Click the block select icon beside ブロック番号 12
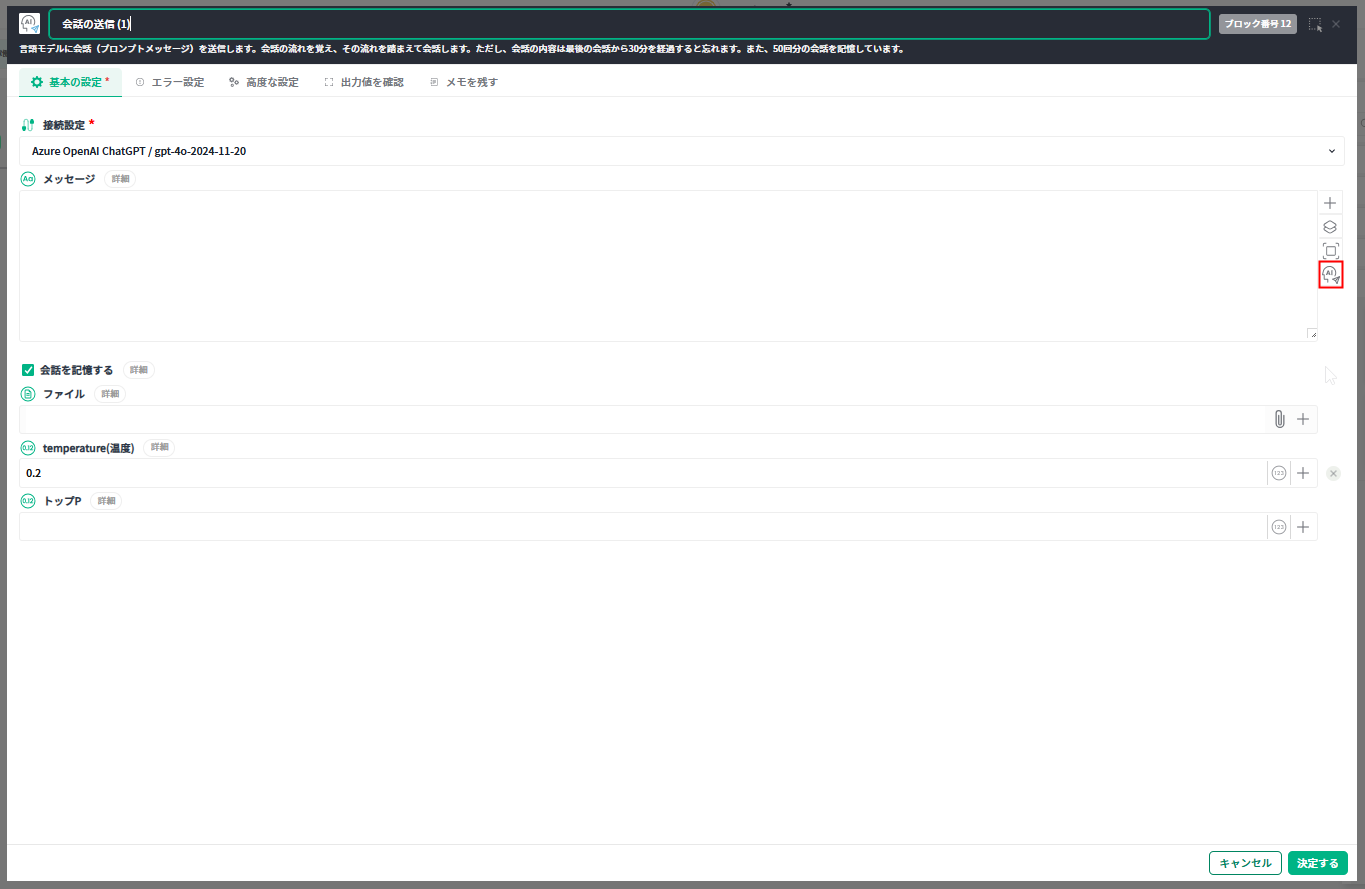Viewport: 1365px width, 889px height. pos(1315,24)
